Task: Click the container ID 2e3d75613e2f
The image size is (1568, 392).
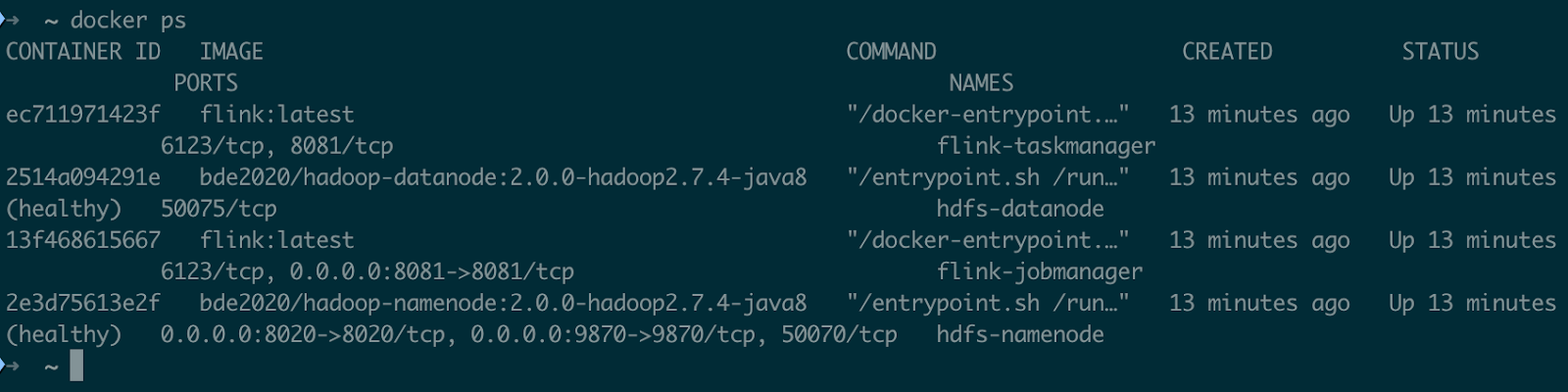Action: click(83, 303)
